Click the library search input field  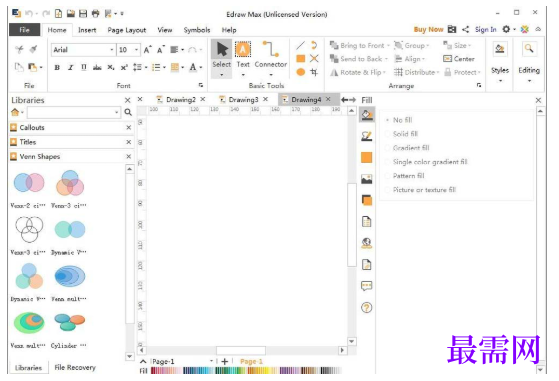(x=73, y=112)
